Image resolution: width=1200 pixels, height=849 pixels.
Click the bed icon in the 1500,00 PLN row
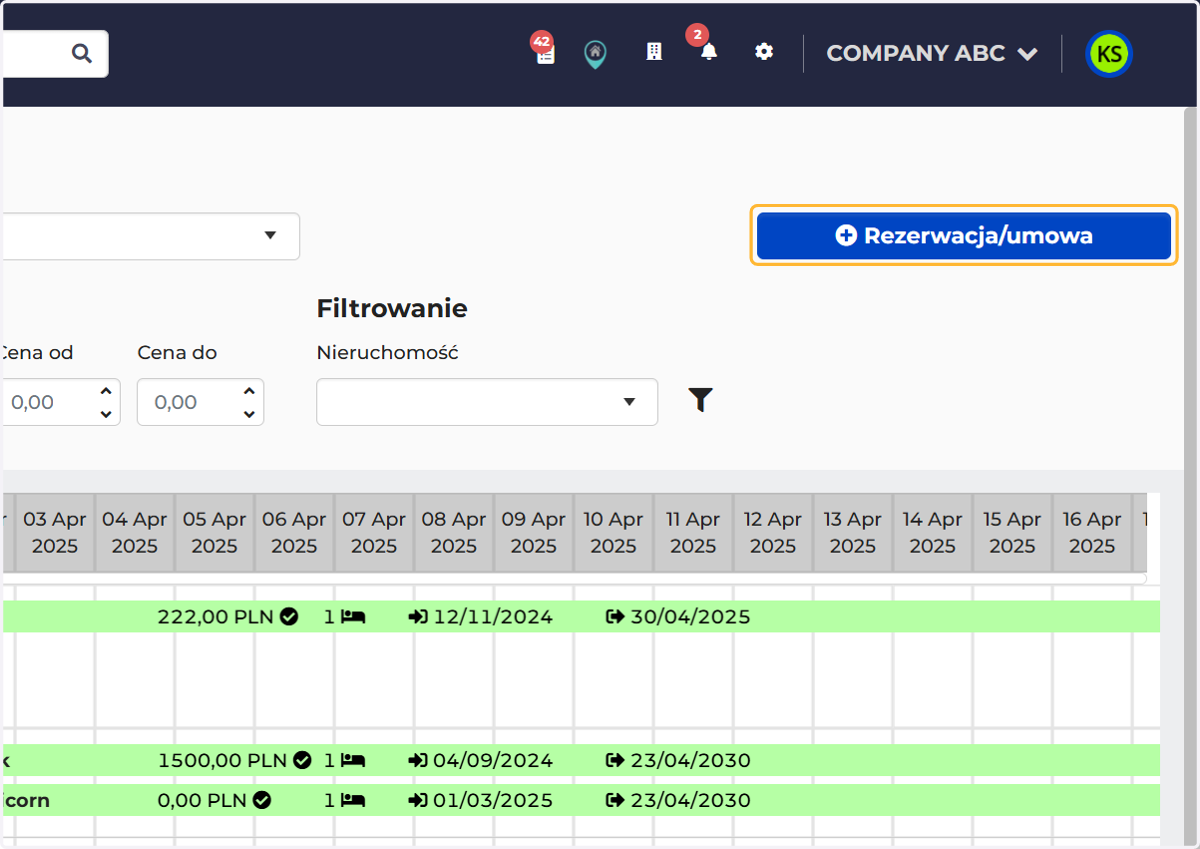coord(352,761)
